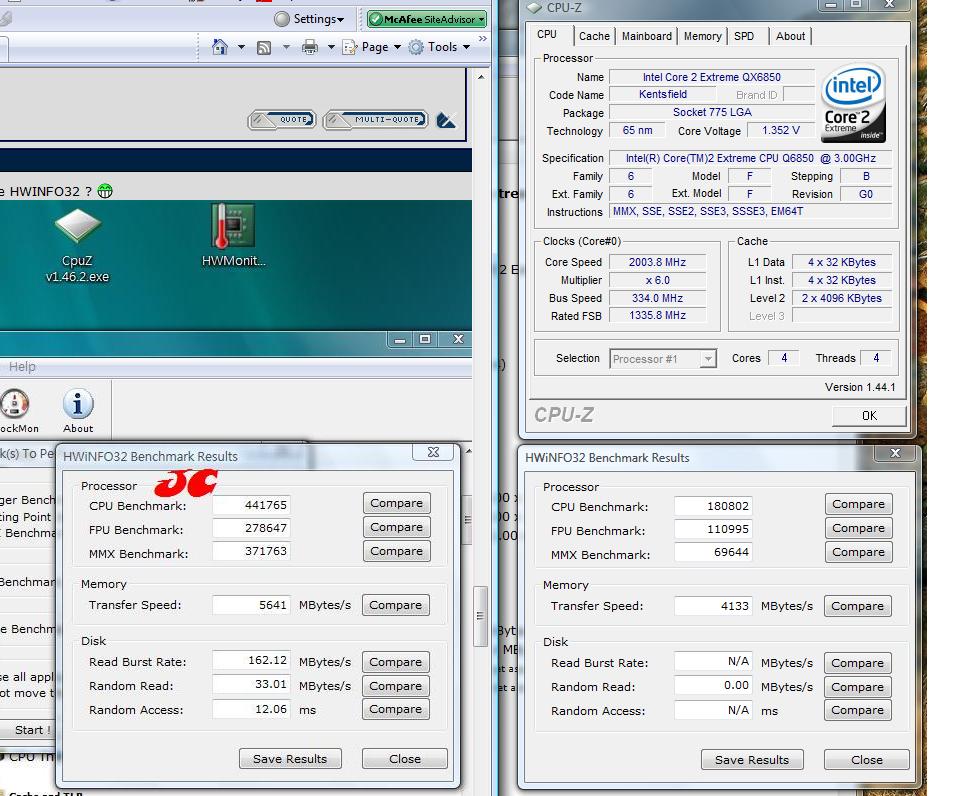Click the Intel Core 2 Extreme logo
960x796 pixels.
(x=854, y=104)
